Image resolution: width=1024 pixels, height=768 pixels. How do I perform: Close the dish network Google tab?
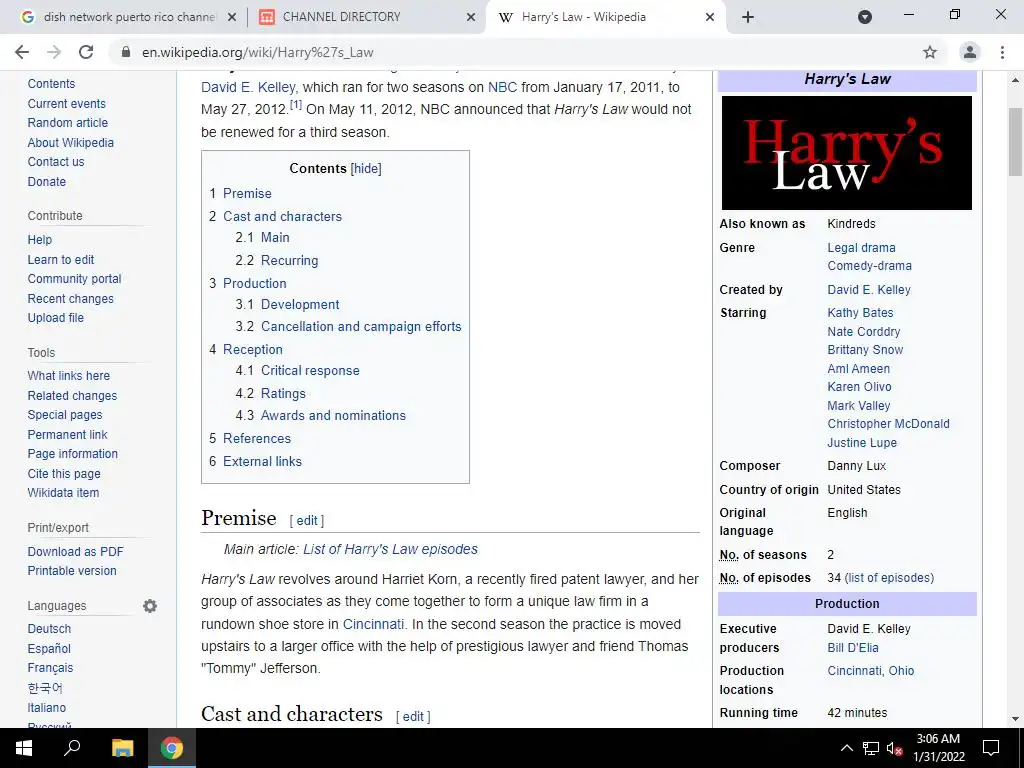[231, 17]
